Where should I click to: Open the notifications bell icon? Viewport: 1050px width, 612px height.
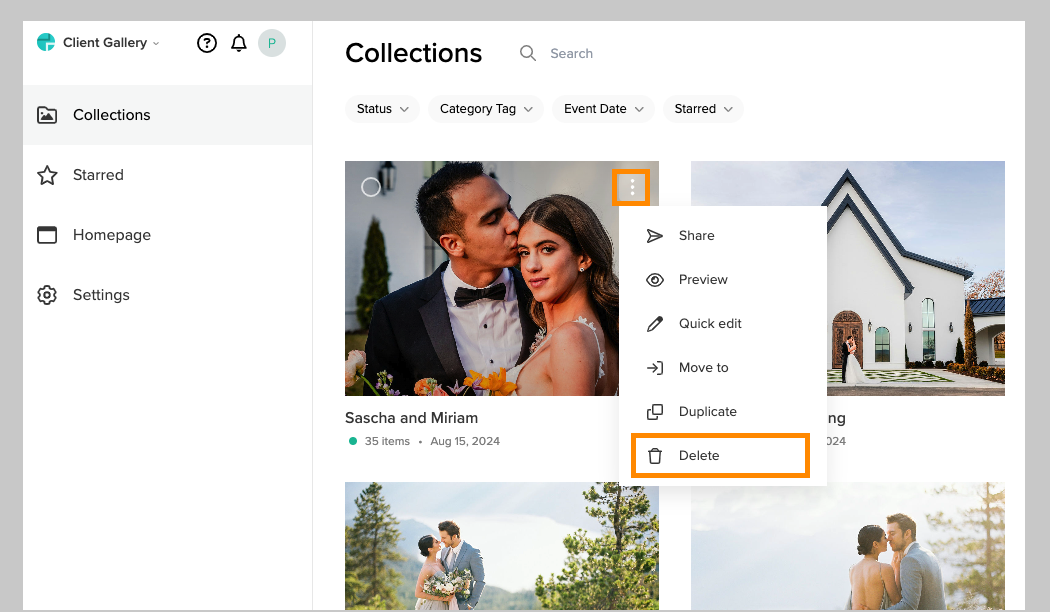238,43
